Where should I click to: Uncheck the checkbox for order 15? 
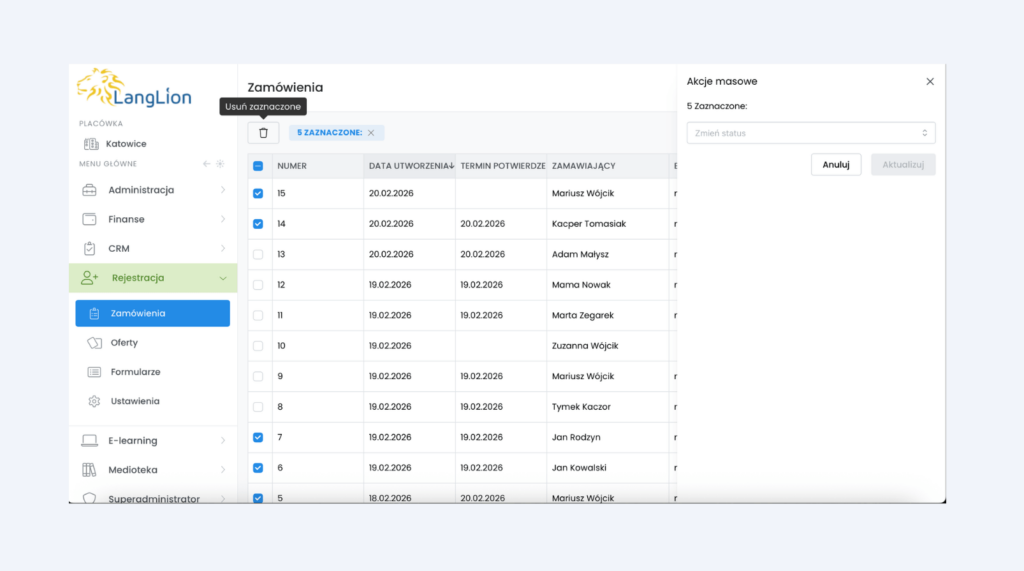pyautogui.click(x=258, y=193)
